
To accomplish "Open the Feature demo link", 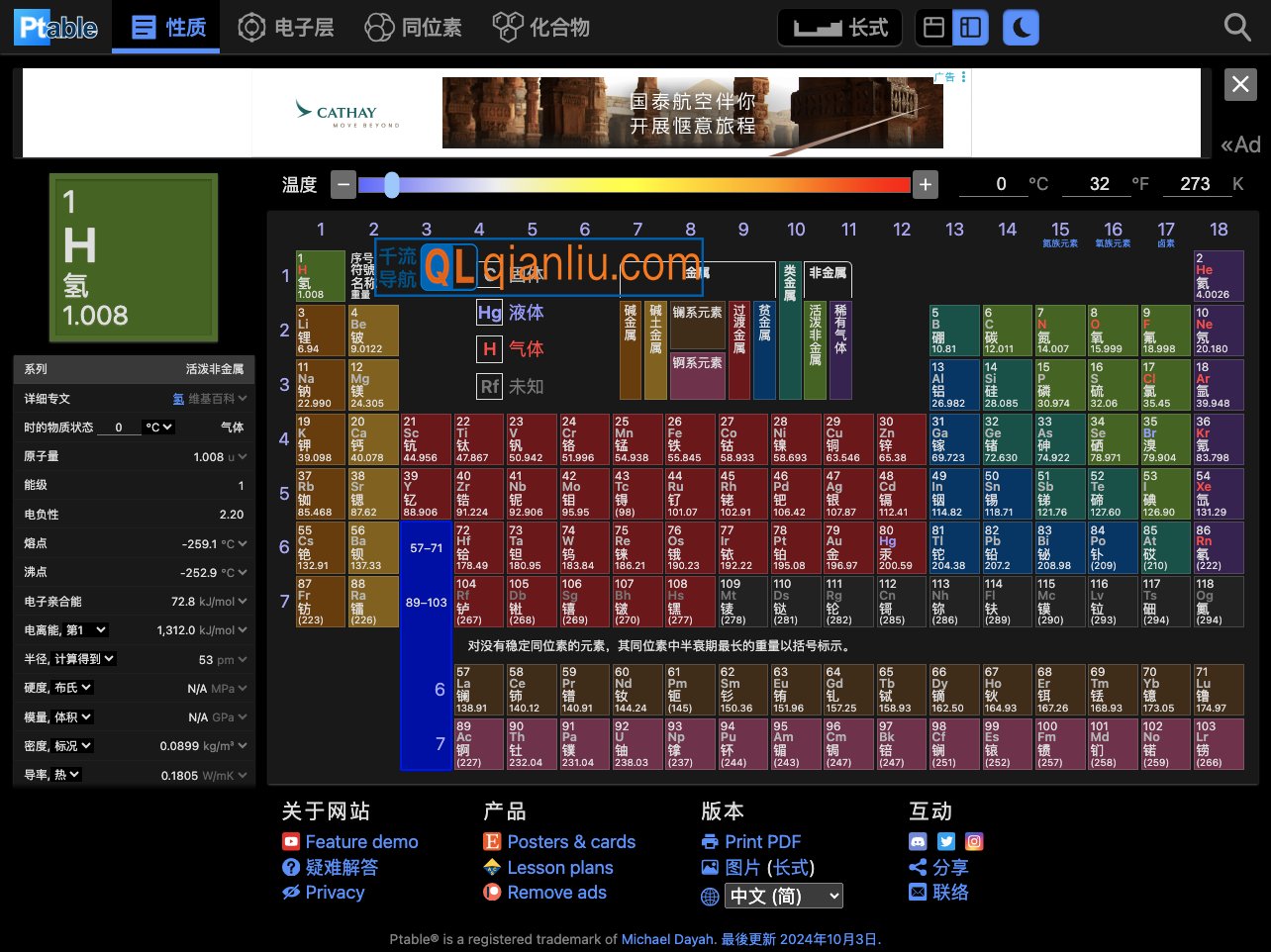I will point(361,841).
